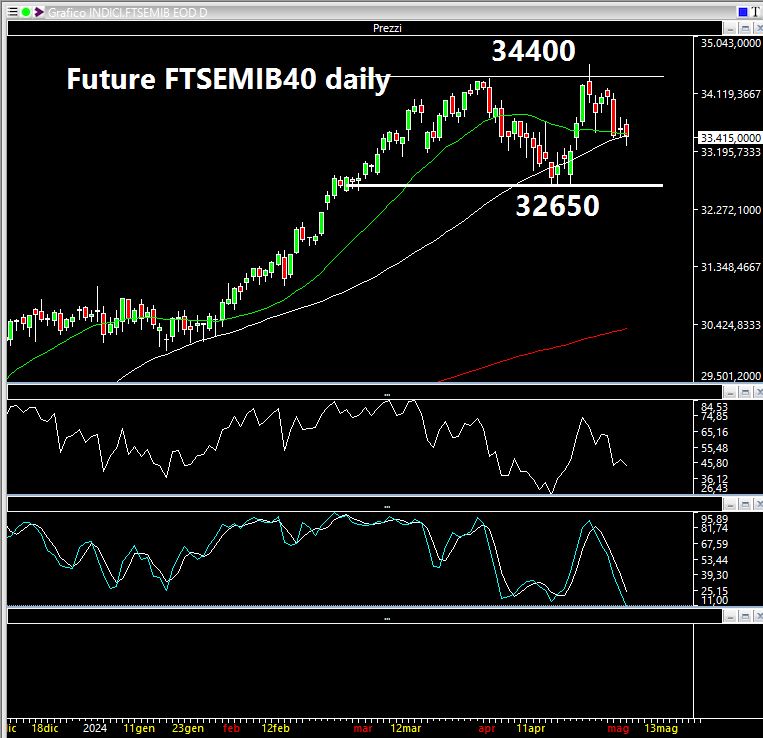The image size is (763, 738).
Task: Click the '12feb' date on the time axis
Action: 275,728
